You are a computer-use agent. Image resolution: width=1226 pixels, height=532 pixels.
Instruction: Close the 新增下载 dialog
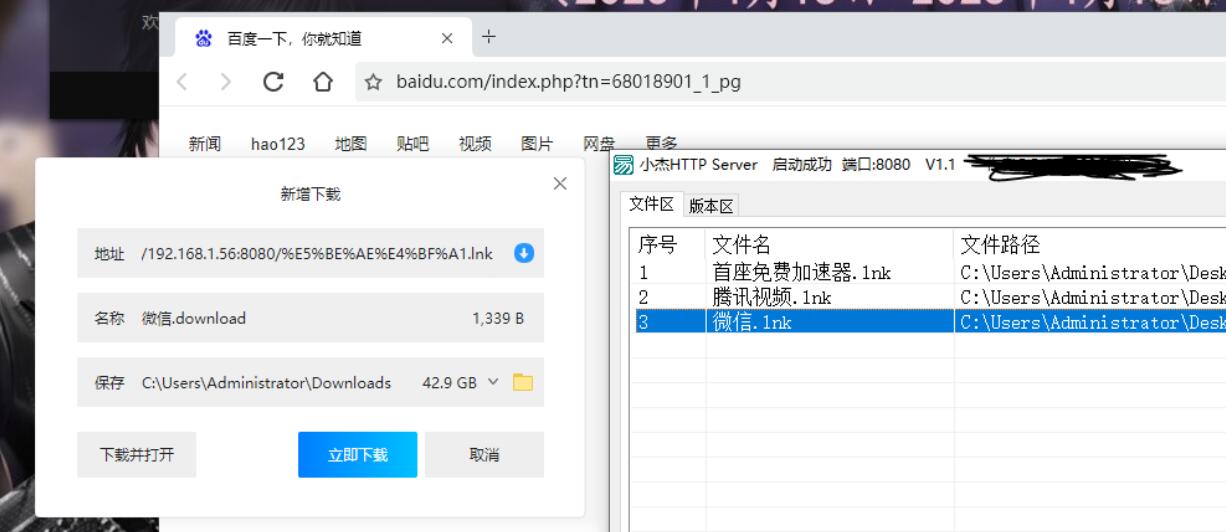[x=560, y=183]
